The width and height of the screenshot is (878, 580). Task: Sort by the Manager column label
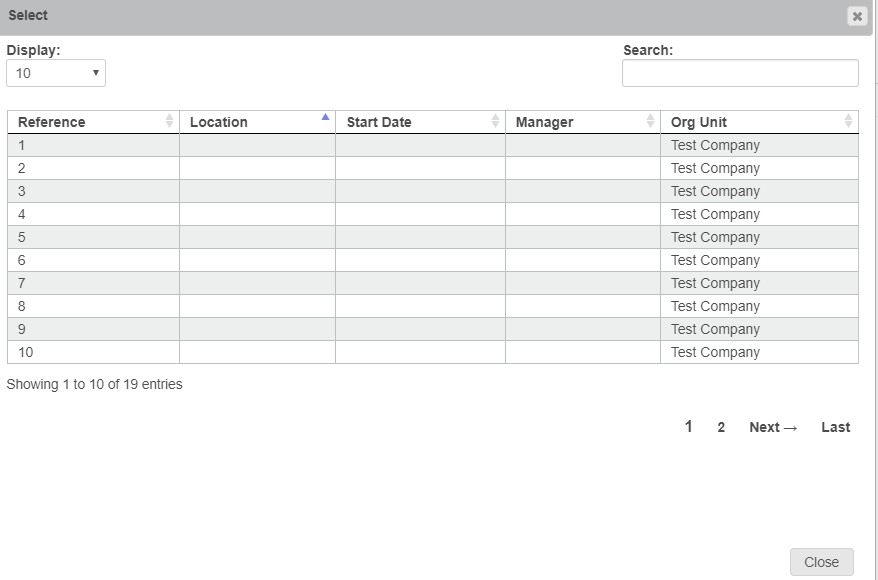point(545,122)
